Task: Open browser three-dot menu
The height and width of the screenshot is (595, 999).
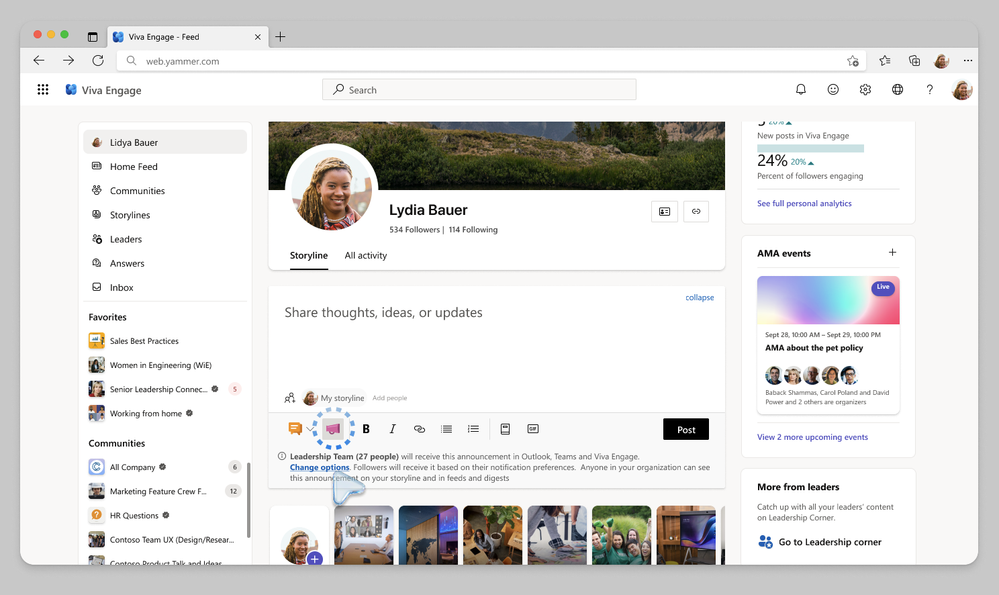Action: coord(968,61)
